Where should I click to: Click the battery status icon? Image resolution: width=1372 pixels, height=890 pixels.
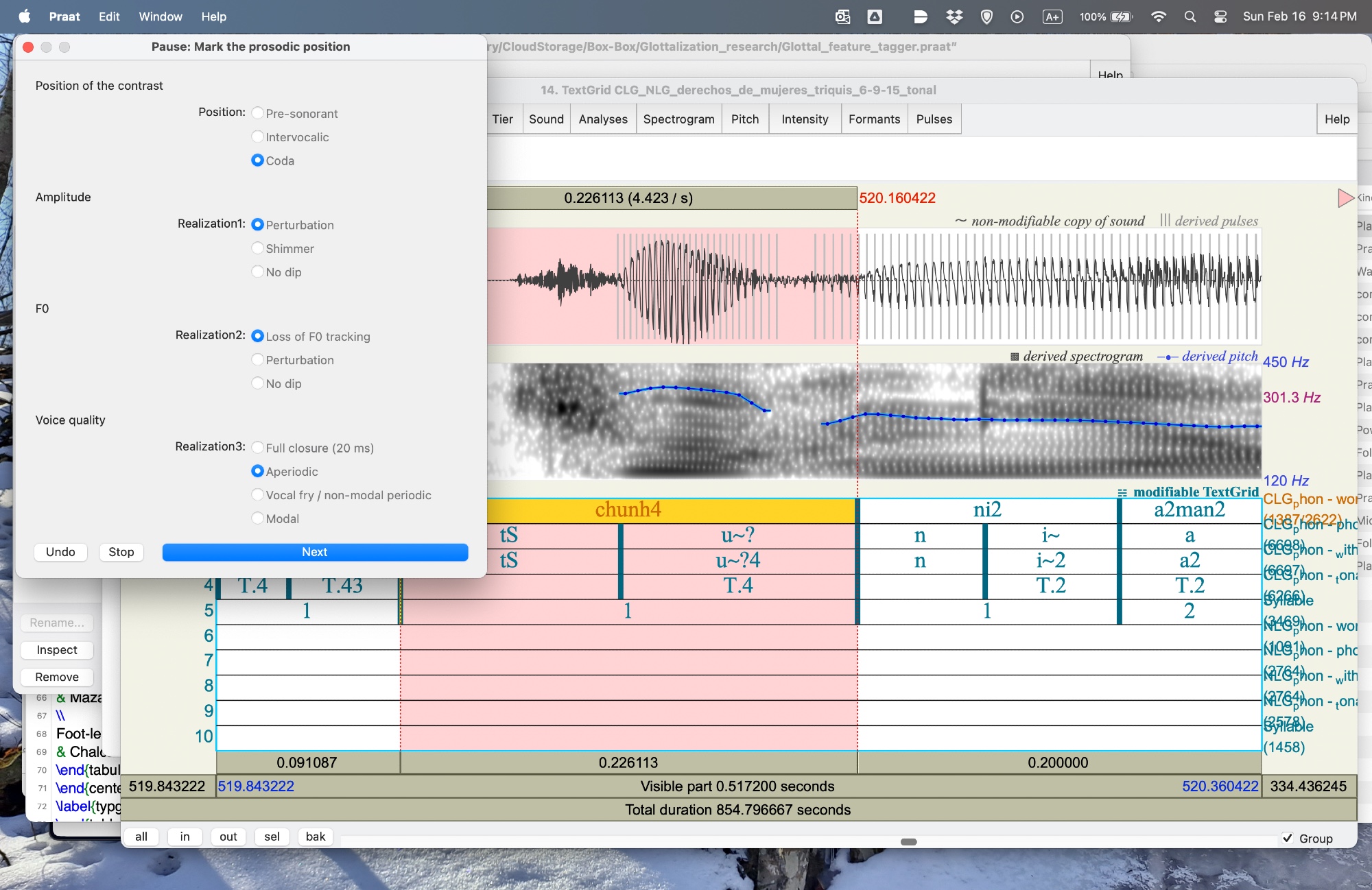[1121, 16]
